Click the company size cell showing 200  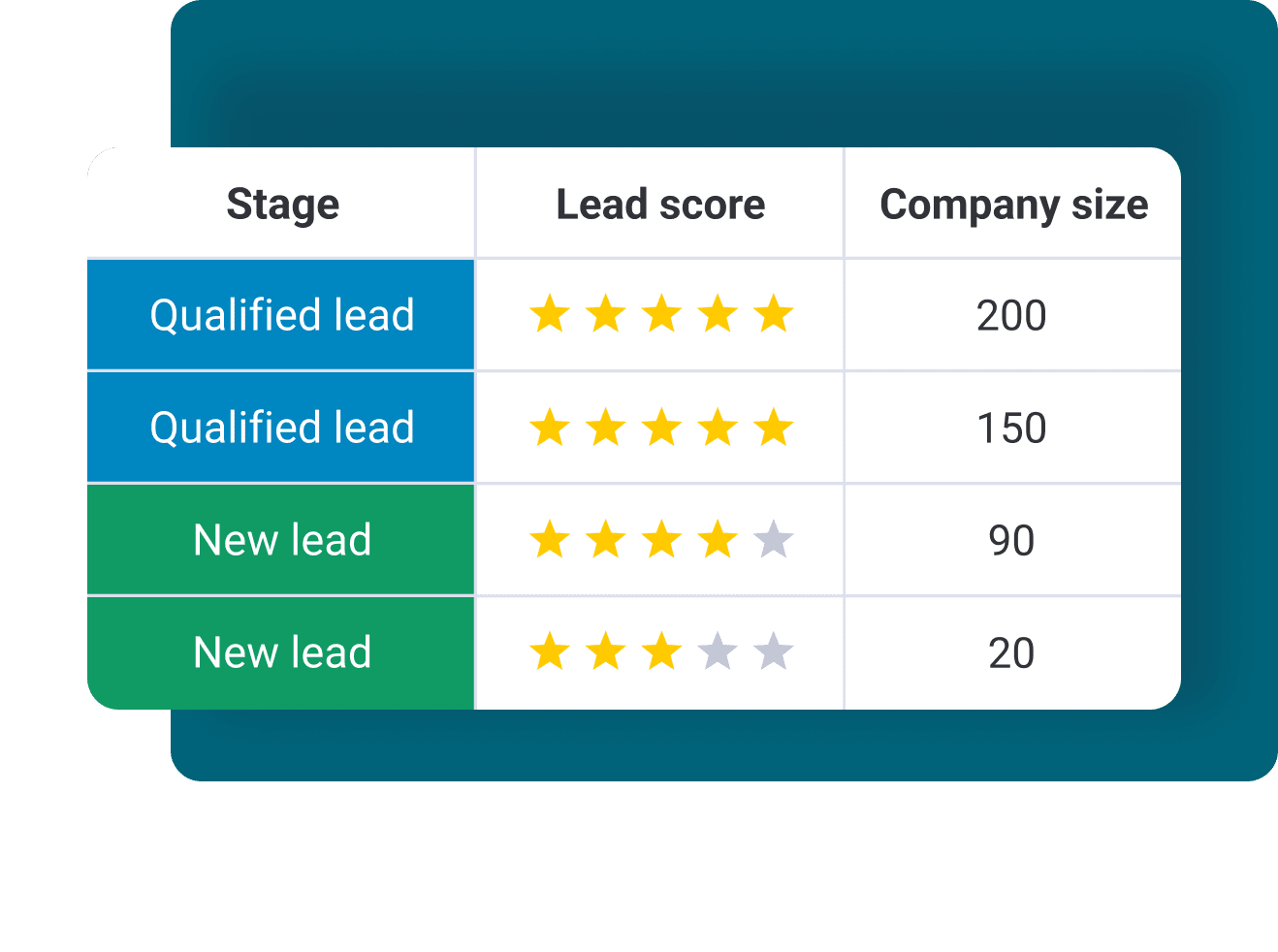[1012, 315]
